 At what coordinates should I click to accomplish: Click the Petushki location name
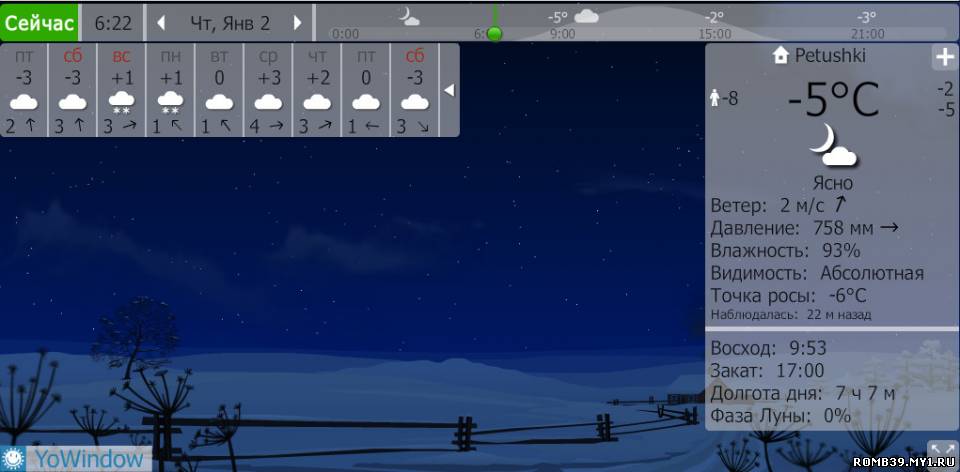830,56
